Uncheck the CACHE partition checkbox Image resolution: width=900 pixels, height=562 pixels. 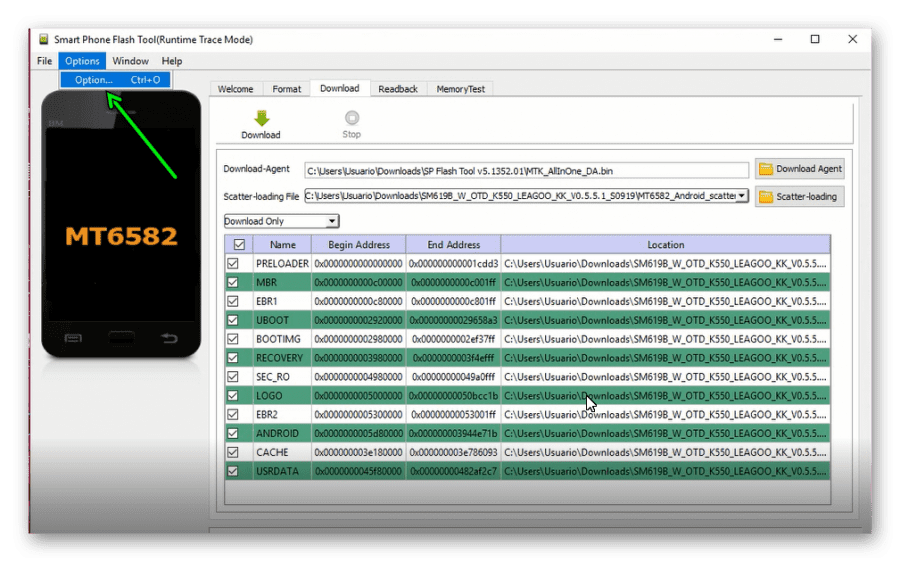tap(232, 452)
